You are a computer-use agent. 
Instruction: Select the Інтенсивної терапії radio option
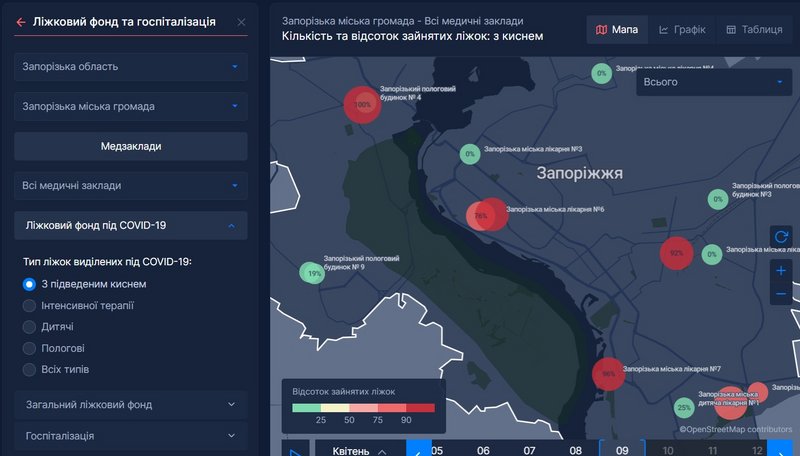click(30, 305)
